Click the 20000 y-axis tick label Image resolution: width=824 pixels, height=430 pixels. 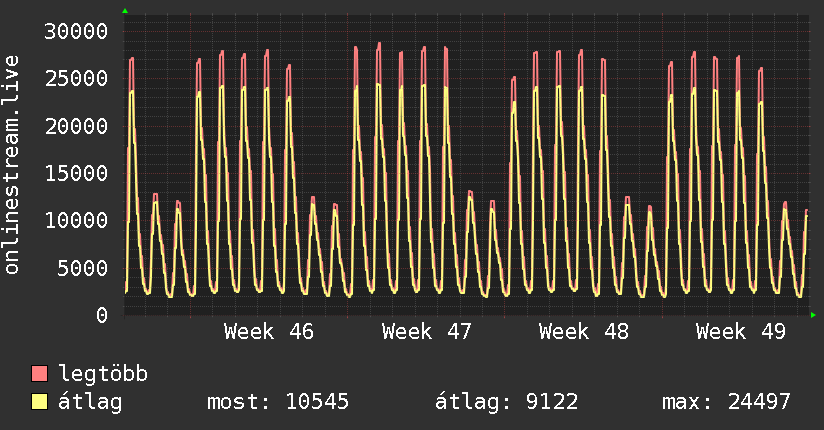coord(77,126)
